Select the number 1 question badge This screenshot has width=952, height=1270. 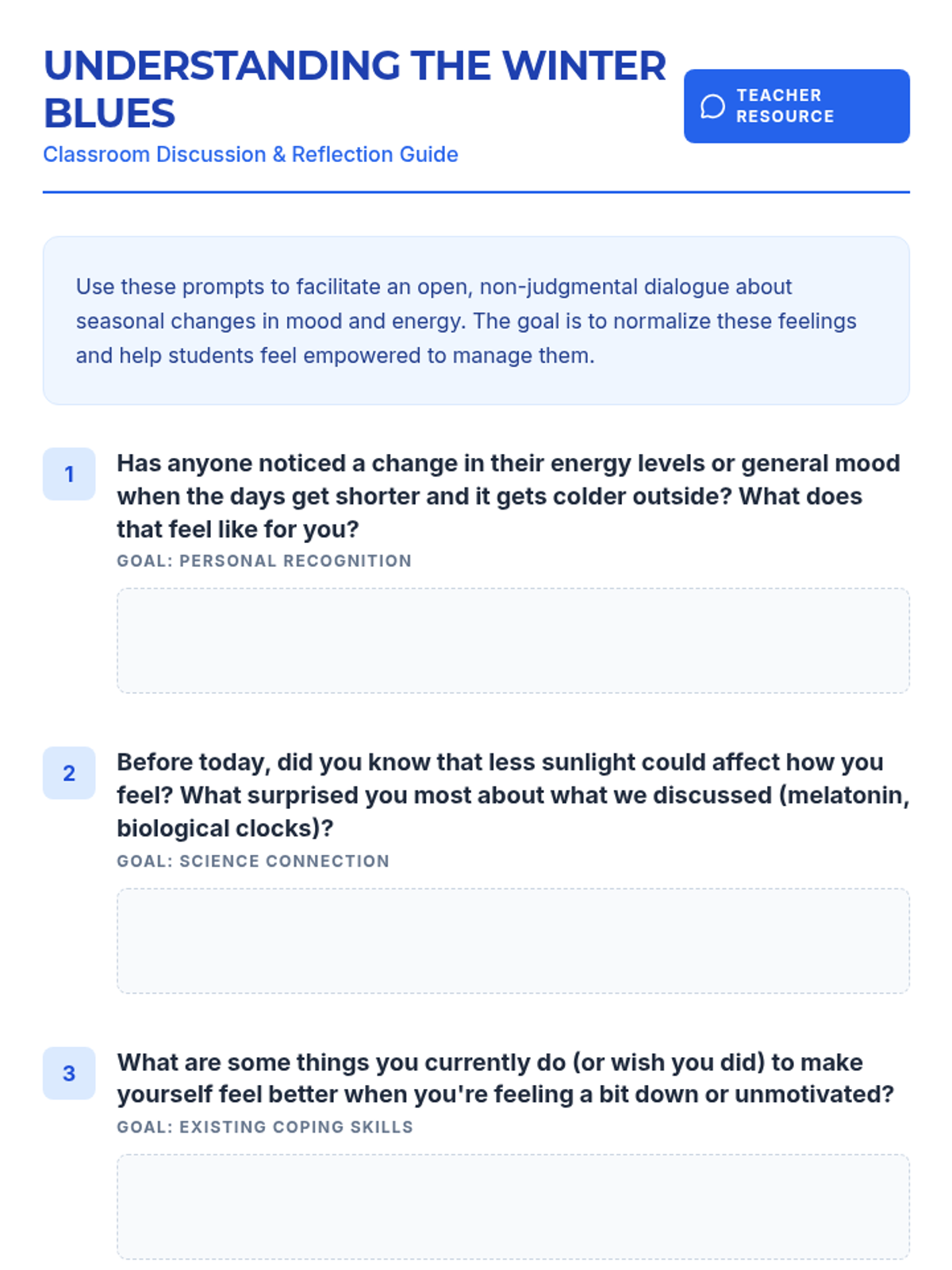coord(69,474)
